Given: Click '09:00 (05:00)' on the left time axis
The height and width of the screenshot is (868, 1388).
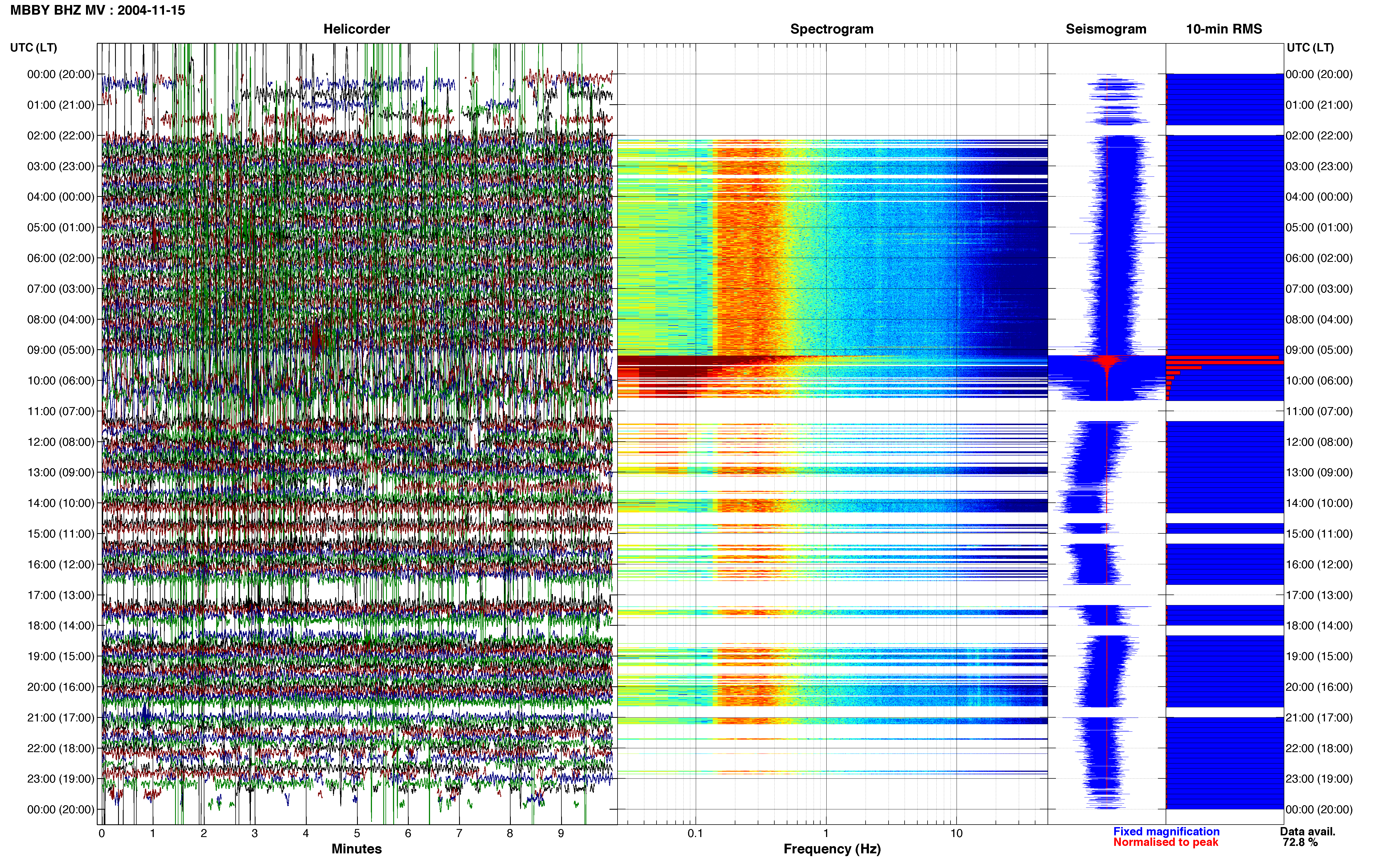Looking at the screenshot, I should pyautogui.click(x=61, y=350).
